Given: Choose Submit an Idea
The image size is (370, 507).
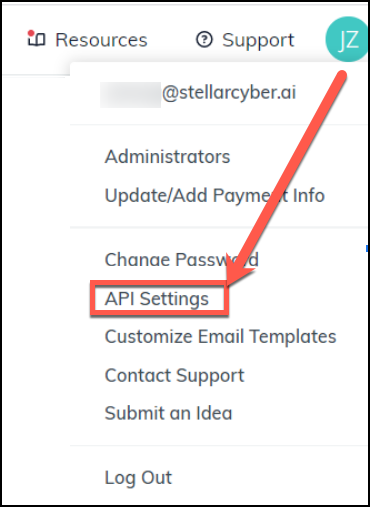Looking at the screenshot, I should tap(168, 413).
